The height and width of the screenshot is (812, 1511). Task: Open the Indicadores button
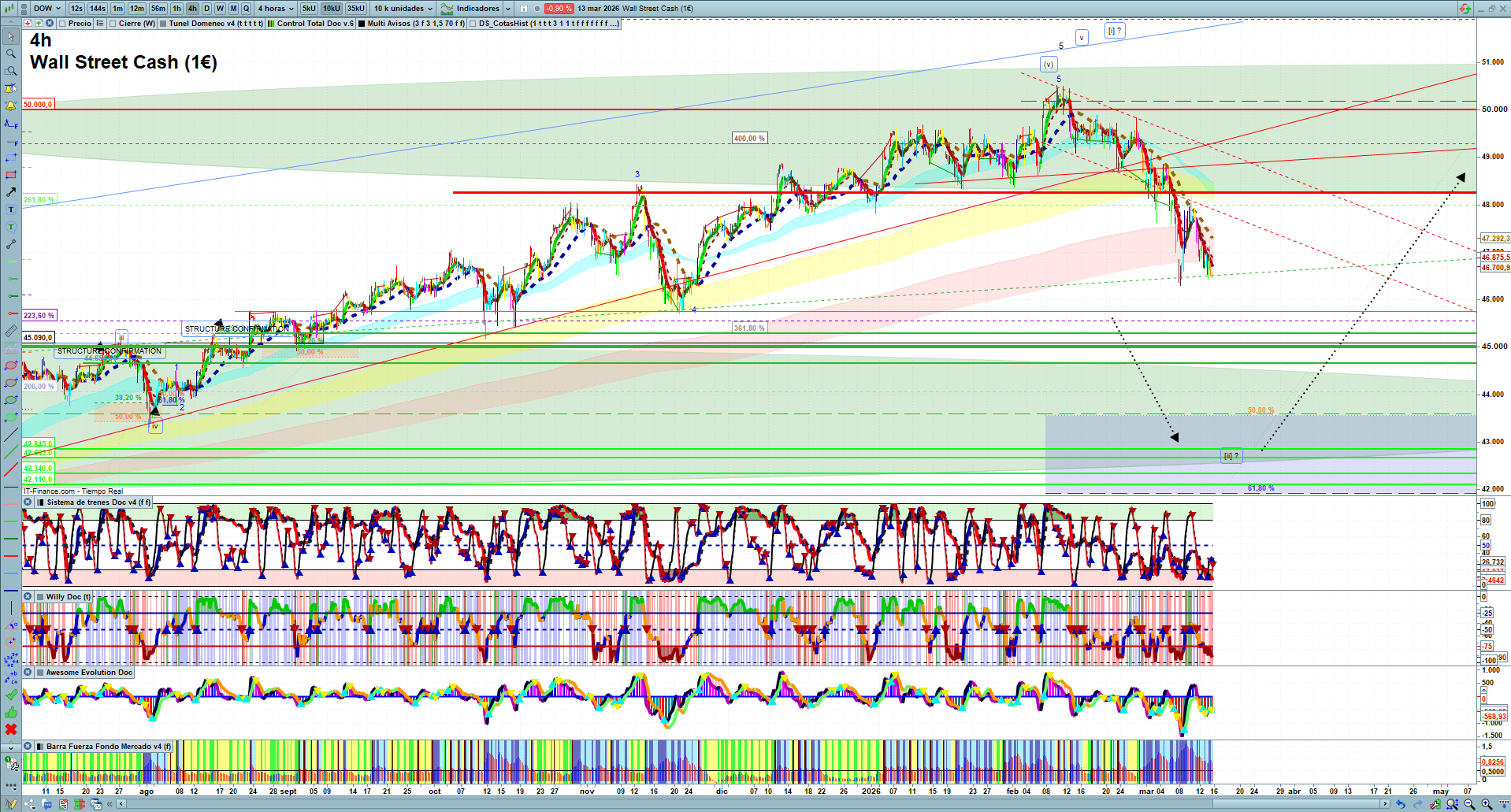(470, 9)
